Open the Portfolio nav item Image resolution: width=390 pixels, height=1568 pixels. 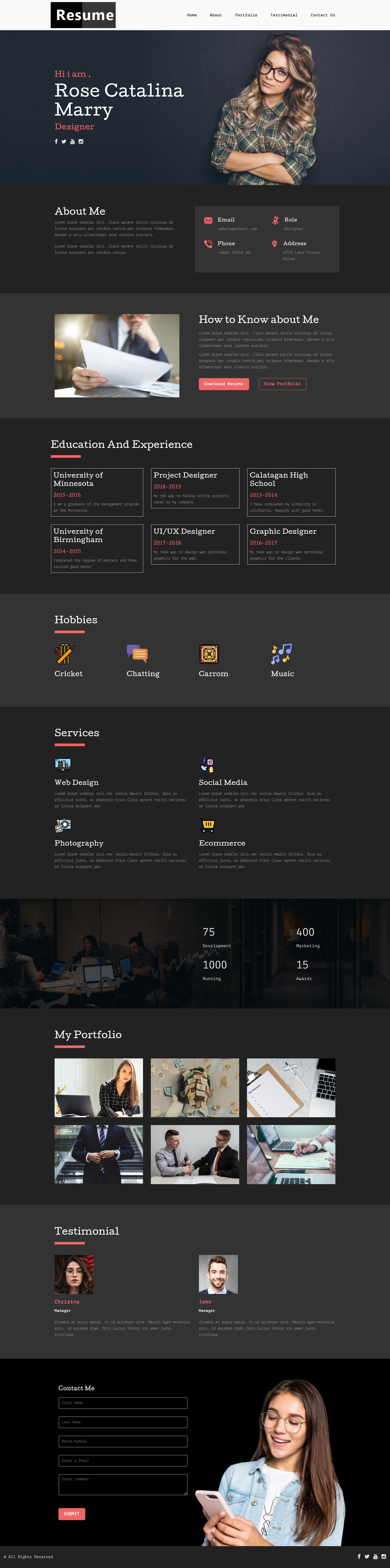coord(246,15)
